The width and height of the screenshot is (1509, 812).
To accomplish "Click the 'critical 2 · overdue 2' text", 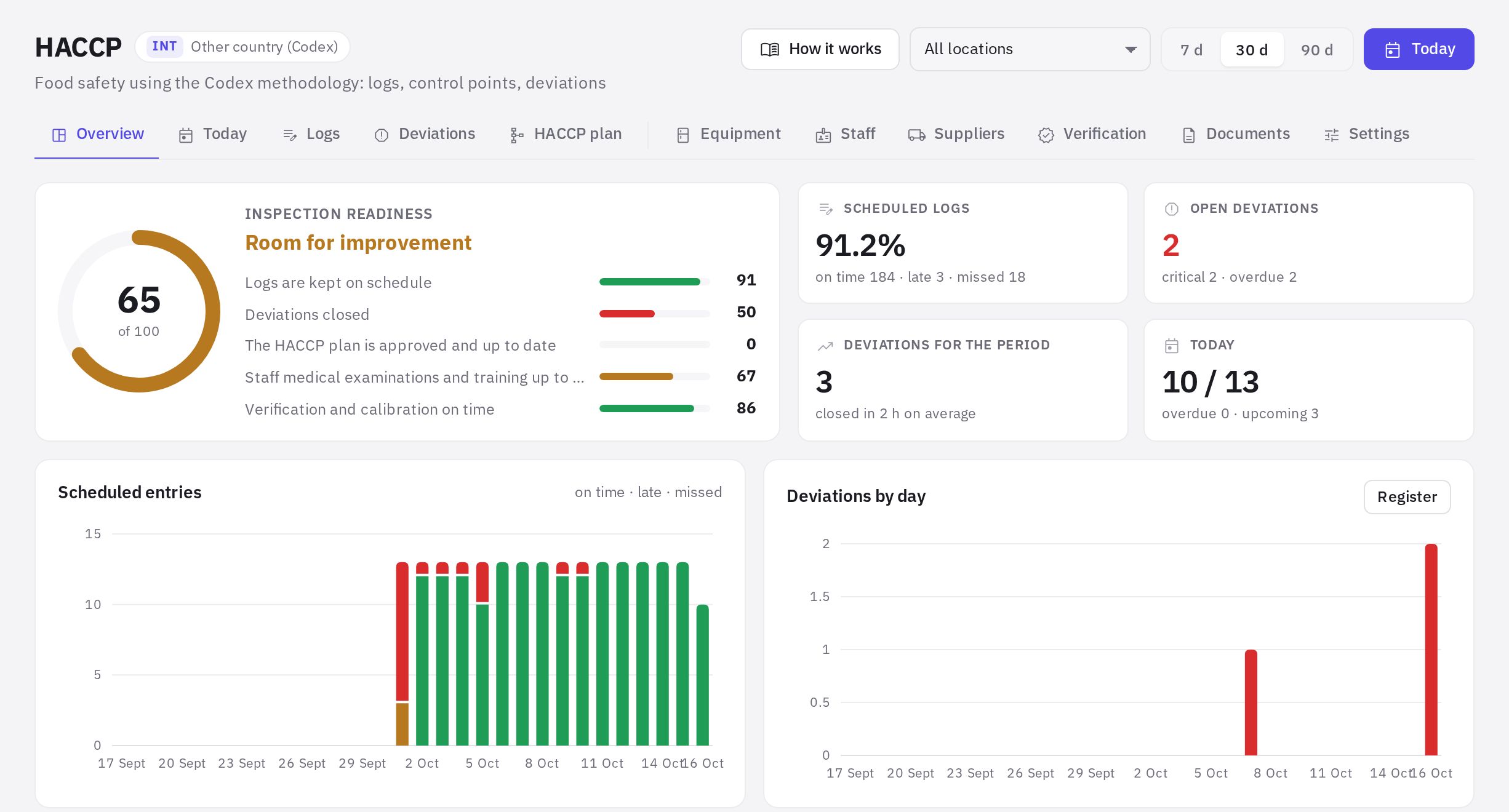I will 1229,277.
